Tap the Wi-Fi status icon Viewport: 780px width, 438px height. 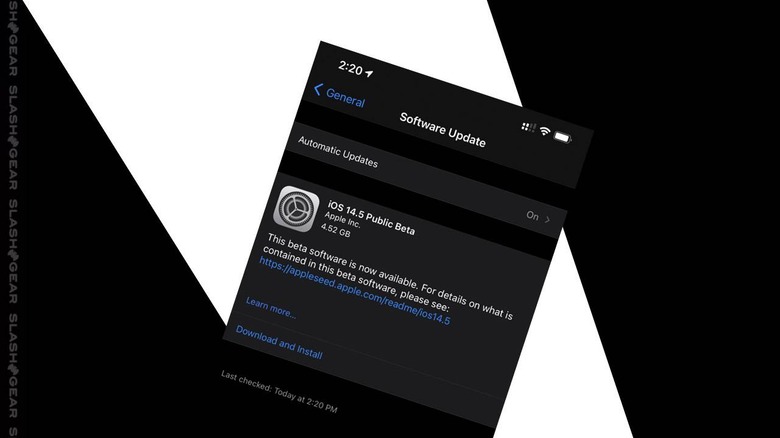[545, 131]
